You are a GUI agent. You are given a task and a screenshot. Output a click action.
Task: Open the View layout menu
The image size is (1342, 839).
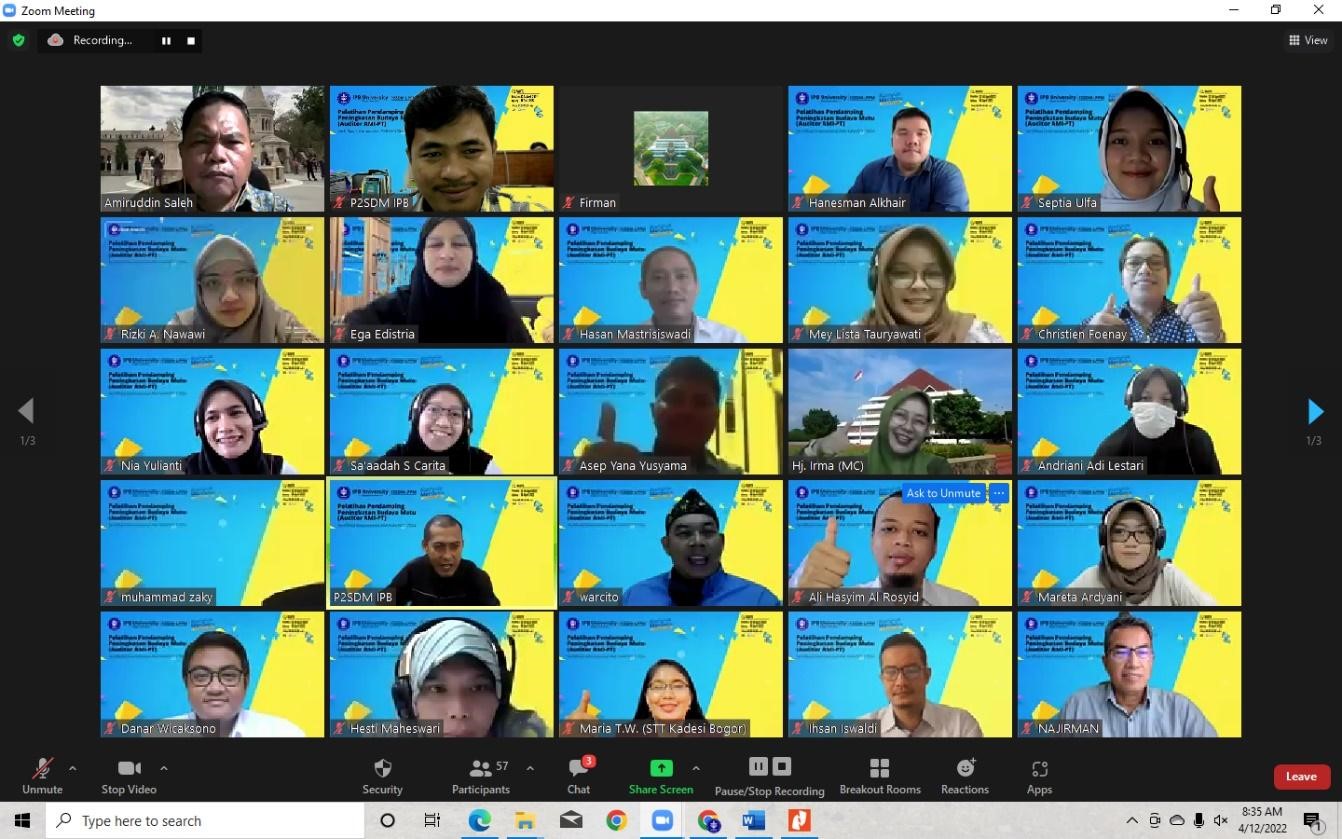click(1308, 40)
